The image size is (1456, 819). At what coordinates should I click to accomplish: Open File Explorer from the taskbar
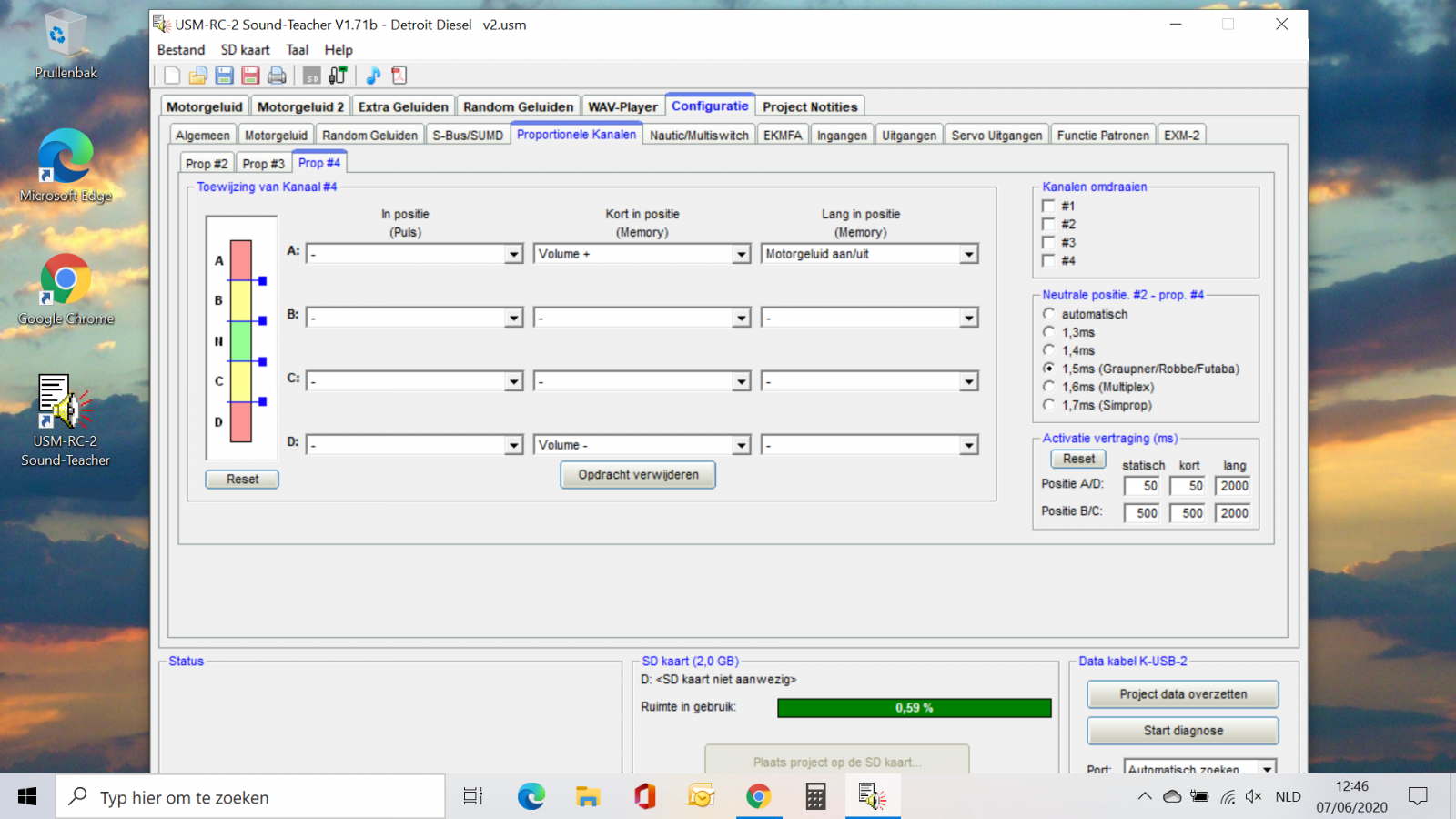(588, 797)
